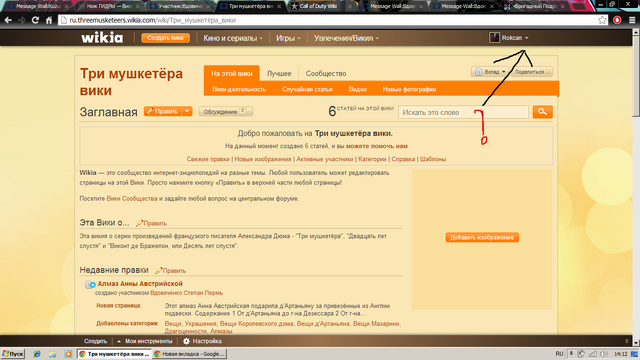Click the можете помочь нам link
This screenshot has height=360, width=640.
377,146
